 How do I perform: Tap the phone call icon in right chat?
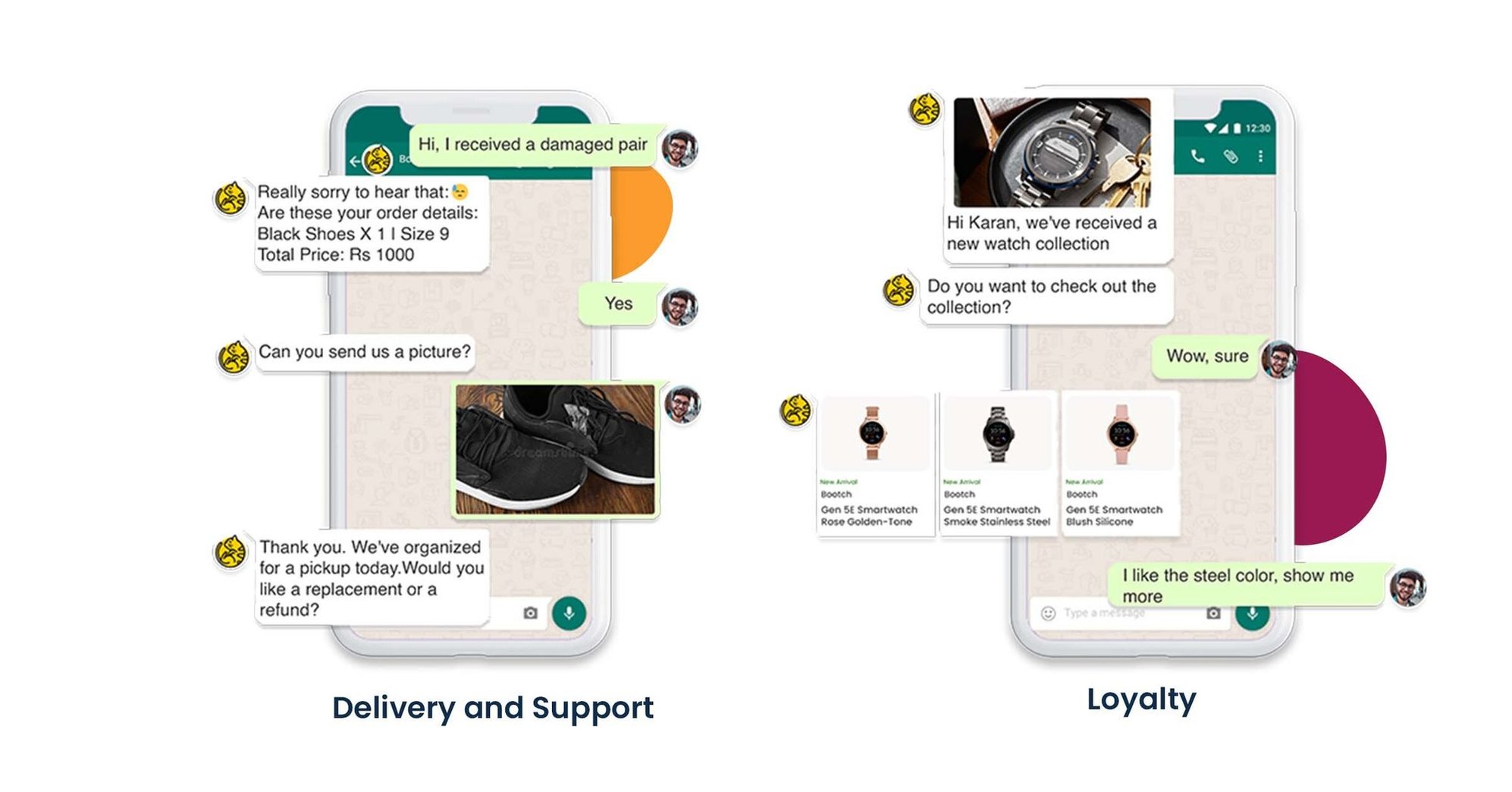point(1197,156)
